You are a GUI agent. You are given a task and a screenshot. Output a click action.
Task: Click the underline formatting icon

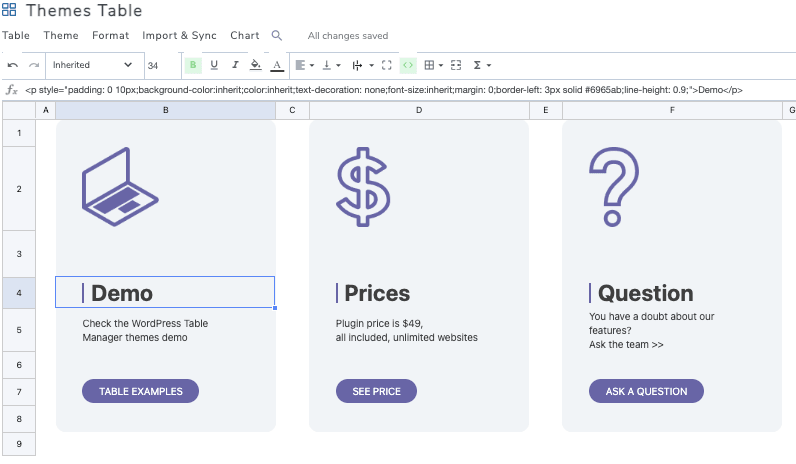pos(214,65)
